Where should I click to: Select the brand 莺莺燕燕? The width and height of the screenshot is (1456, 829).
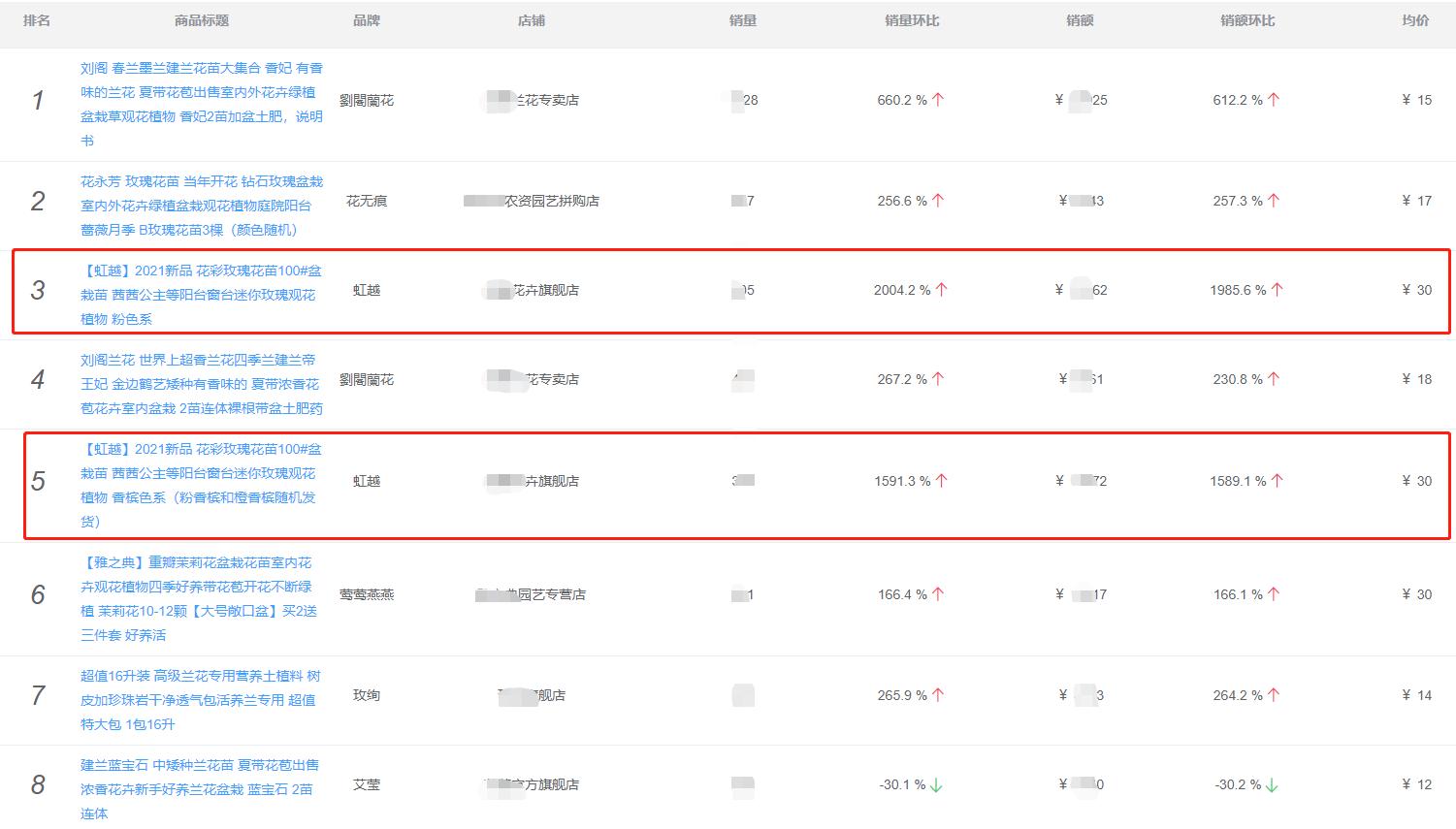(x=367, y=594)
